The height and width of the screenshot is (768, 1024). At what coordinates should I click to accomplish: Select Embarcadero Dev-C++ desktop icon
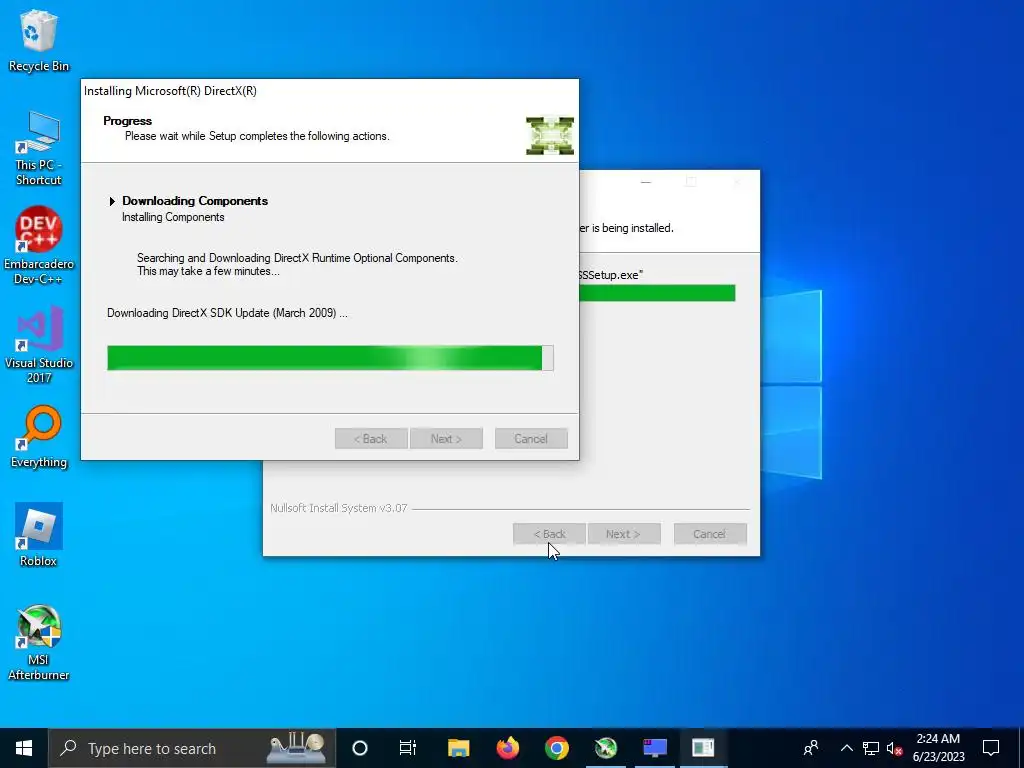tap(39, 246)
